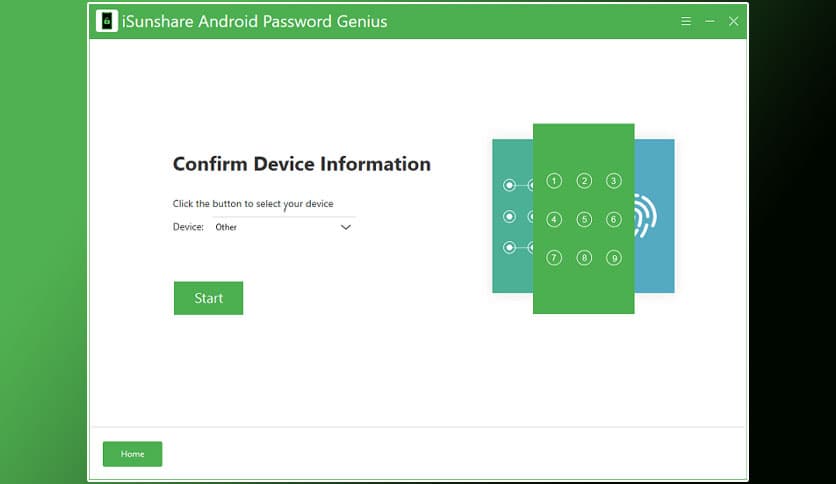Click the 'Device:' label
The image size is (836, 484).
click(x=188, y=227)
